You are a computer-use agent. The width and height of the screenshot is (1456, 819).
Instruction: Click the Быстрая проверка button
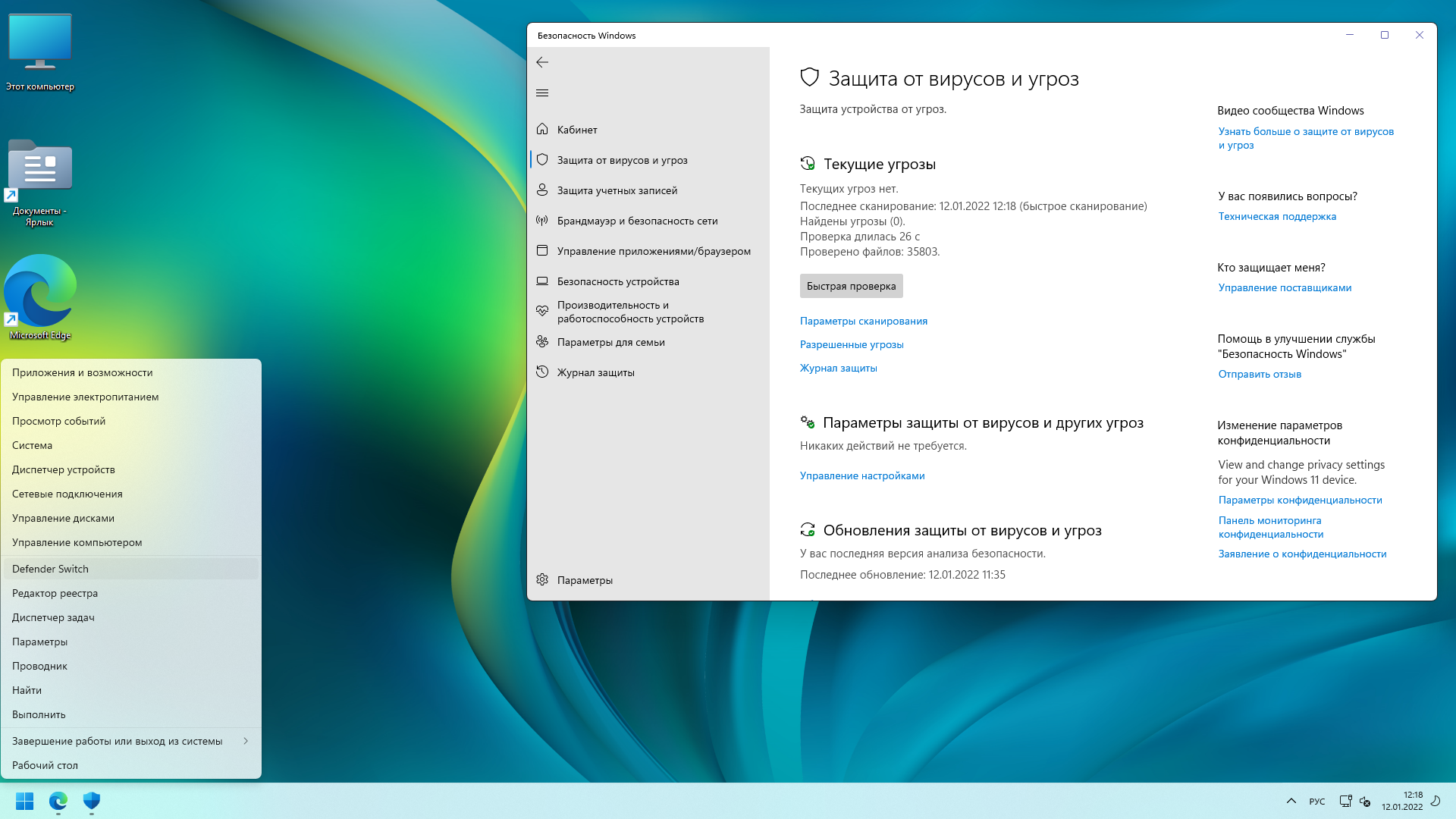[851, 286]
